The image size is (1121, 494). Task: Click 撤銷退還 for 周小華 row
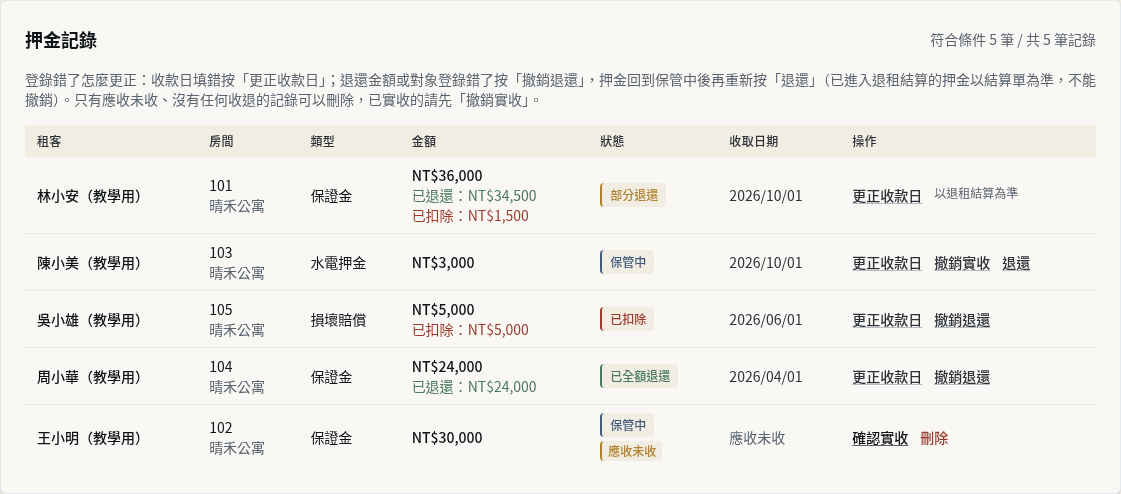click(x=962, y=377)
